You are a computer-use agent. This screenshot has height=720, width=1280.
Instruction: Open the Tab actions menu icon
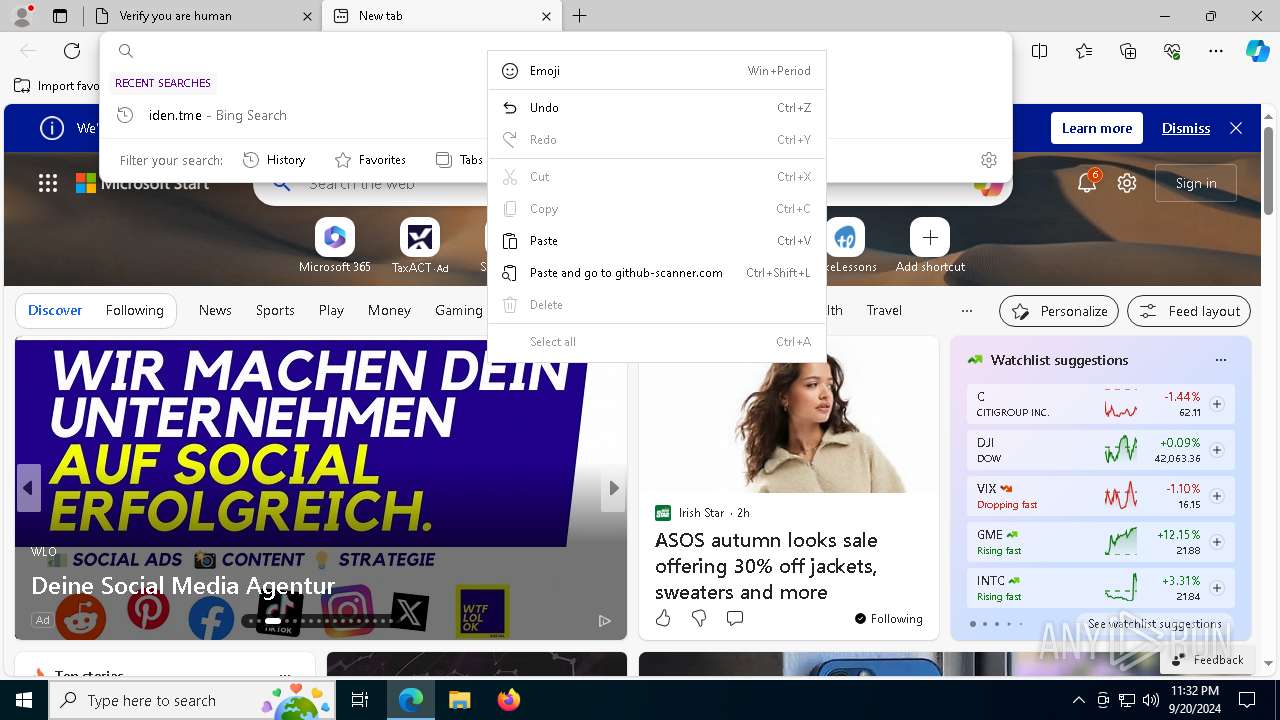(x=60, y=16)
